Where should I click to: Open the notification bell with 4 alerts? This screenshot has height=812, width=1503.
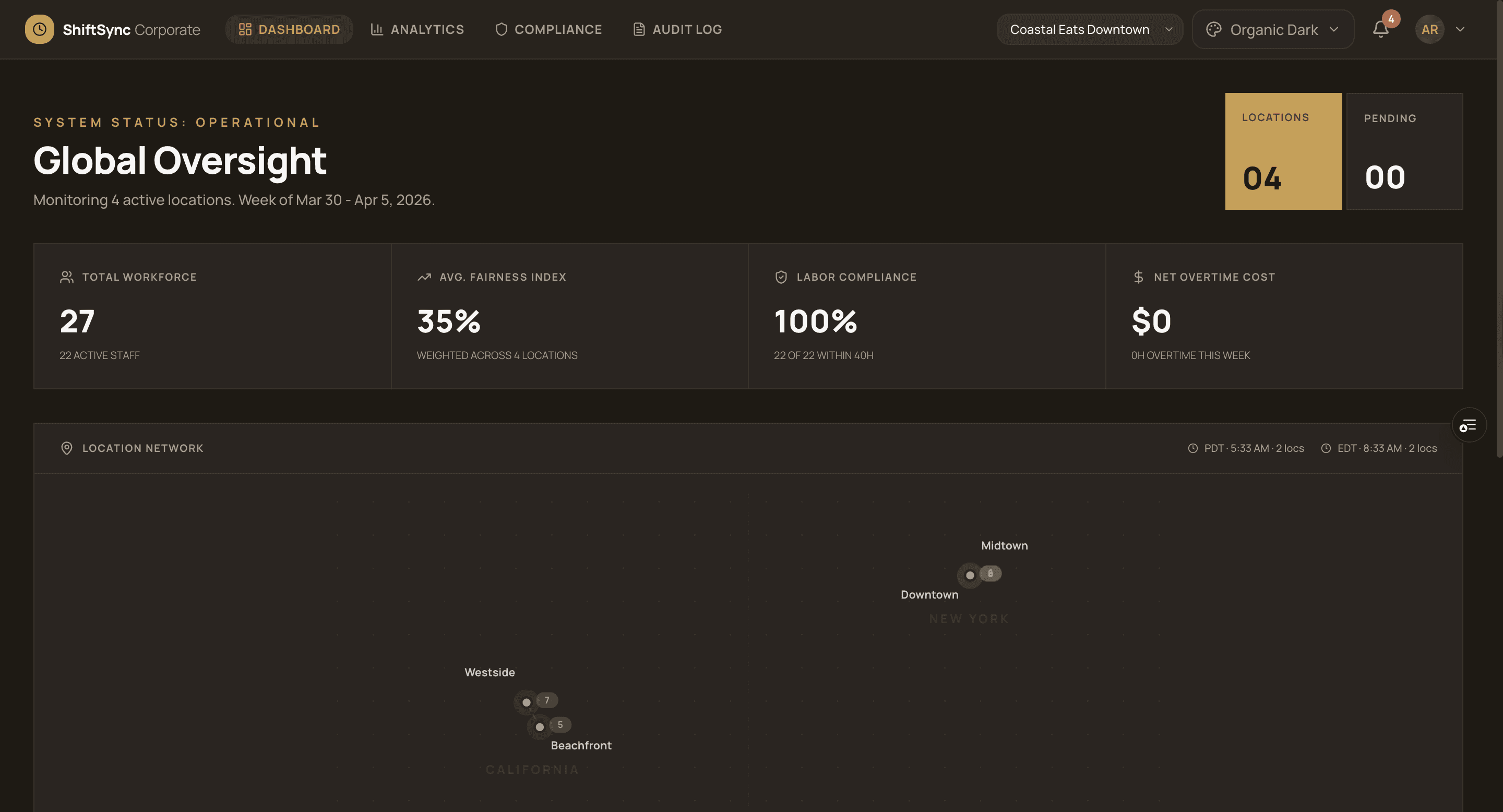coord(1380,29)
